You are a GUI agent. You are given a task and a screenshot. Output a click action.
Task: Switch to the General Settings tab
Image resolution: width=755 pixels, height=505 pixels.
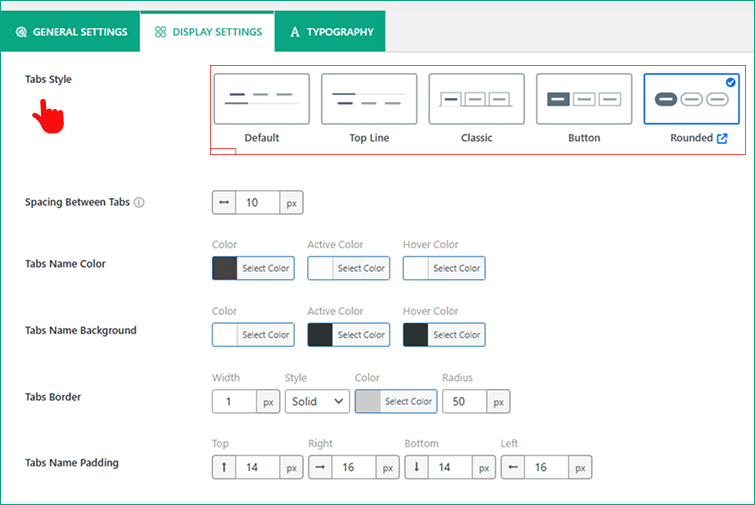pyautogui.click(x=70, y=32)
